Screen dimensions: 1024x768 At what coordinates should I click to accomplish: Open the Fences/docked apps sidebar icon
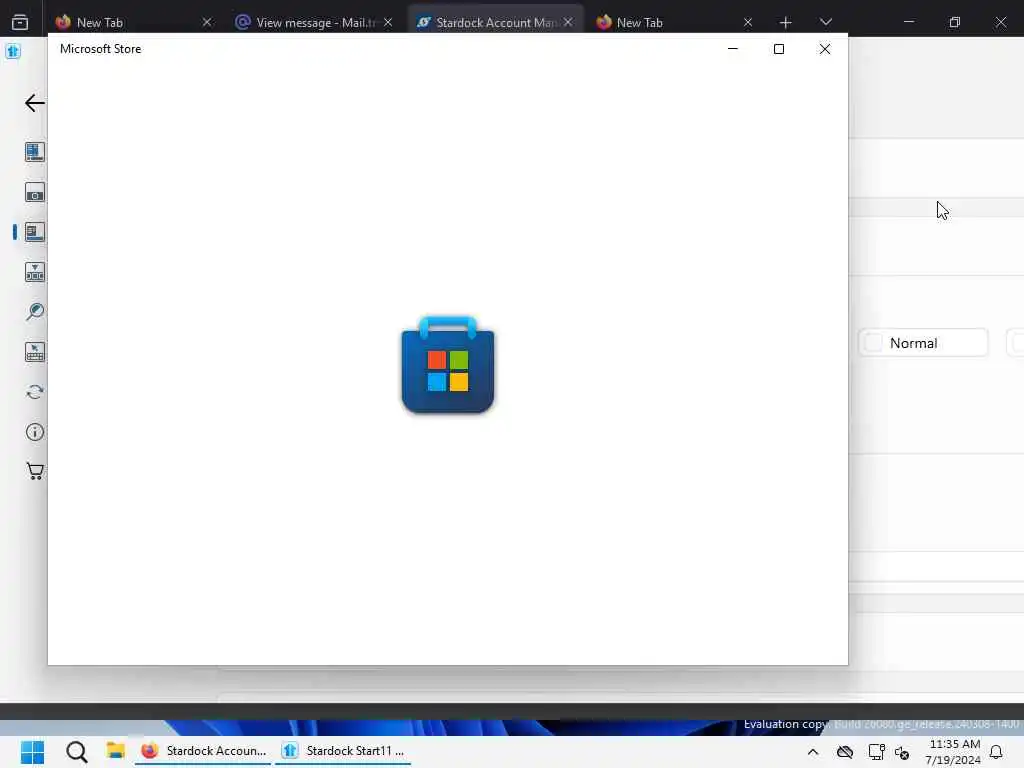tap(35, 272)
